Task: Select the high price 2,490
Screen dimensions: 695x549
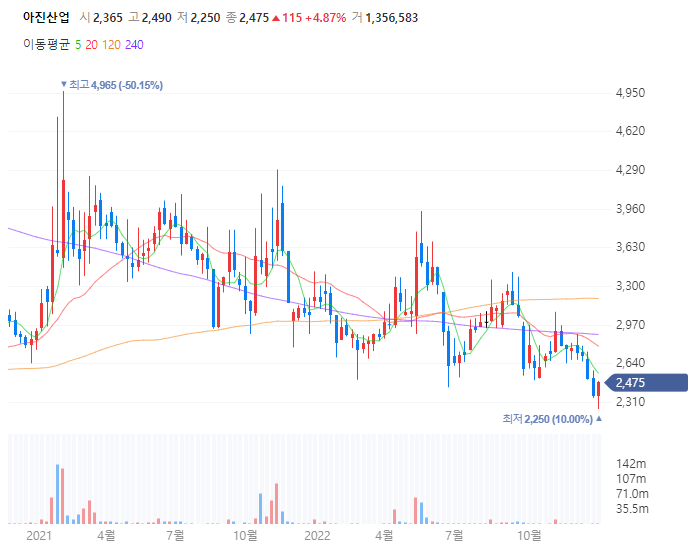Action: (156, 18)
